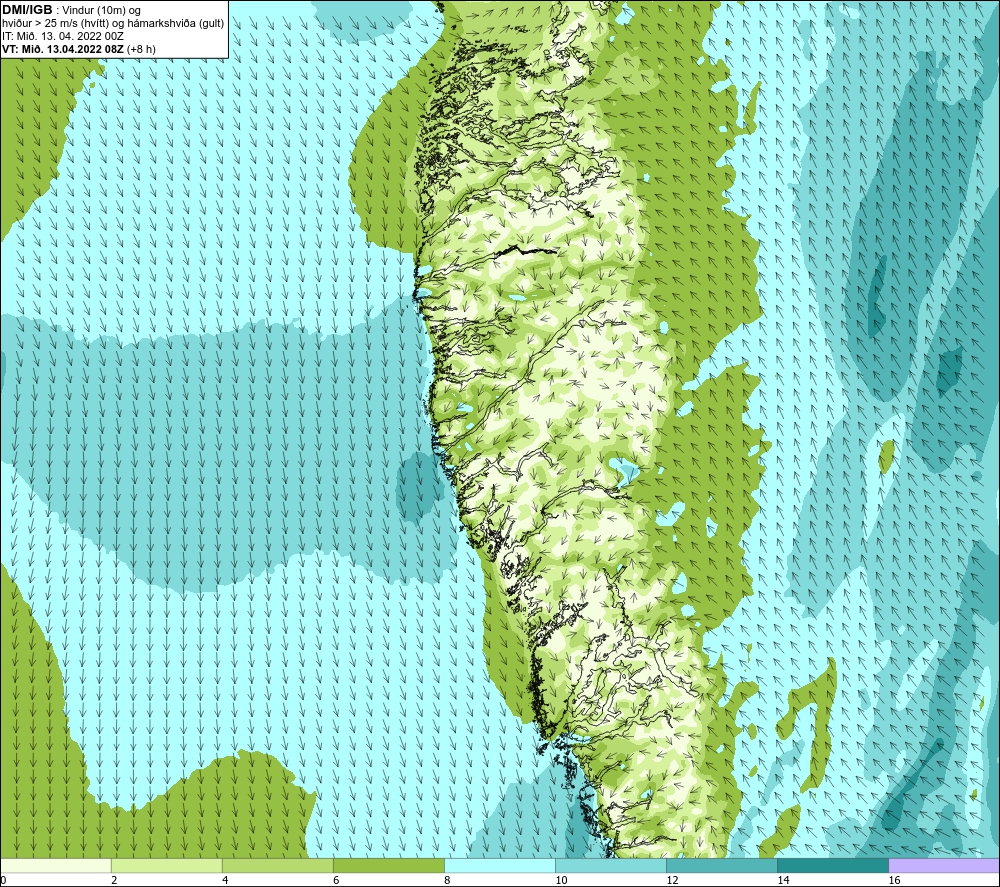Click the "hviður > 25 m/s (hvítt)" description line

pyautogui.click(x=113, y=24)
